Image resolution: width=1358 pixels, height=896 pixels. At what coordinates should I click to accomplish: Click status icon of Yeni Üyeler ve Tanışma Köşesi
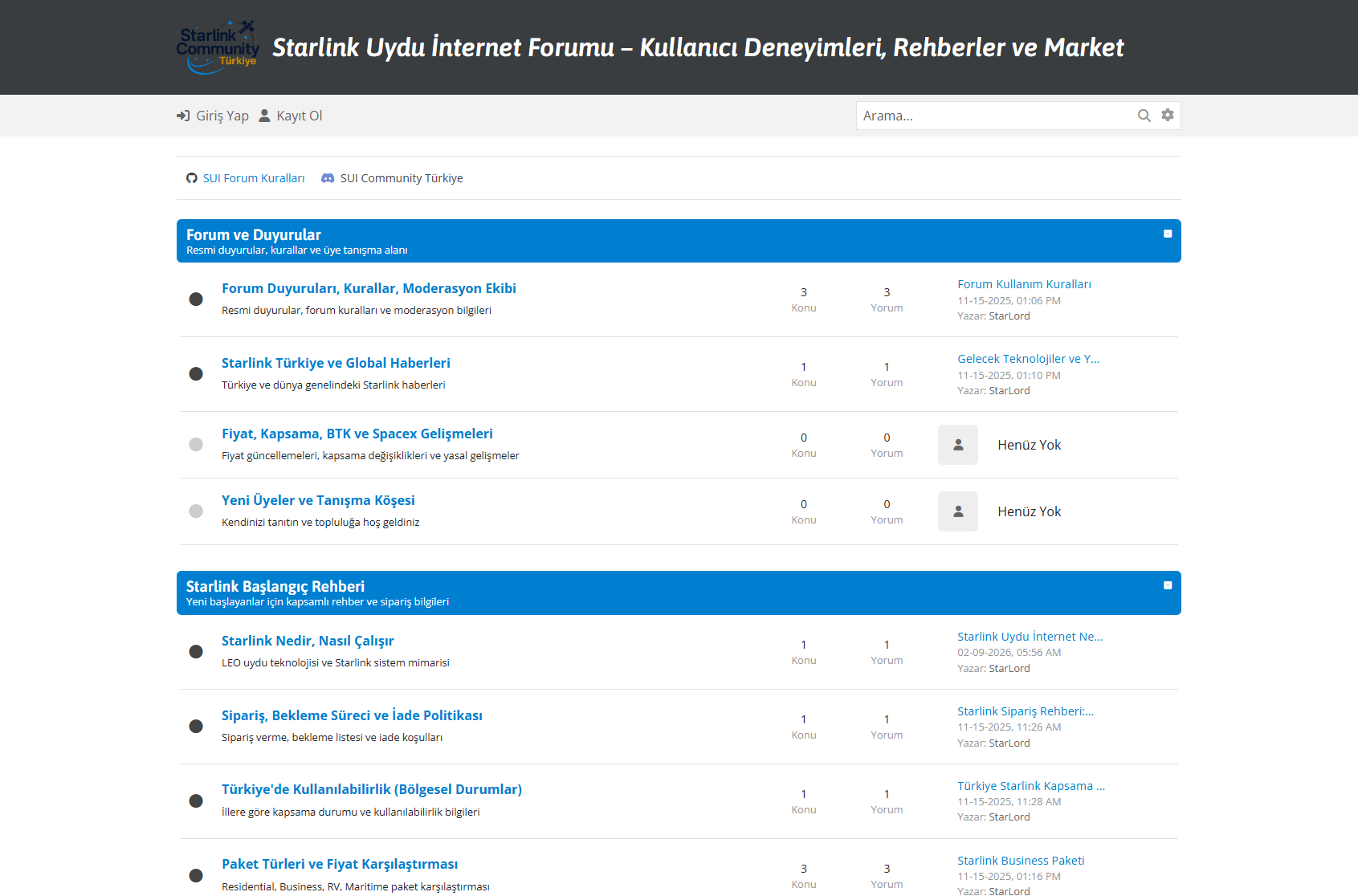click(x=196, y=511)
